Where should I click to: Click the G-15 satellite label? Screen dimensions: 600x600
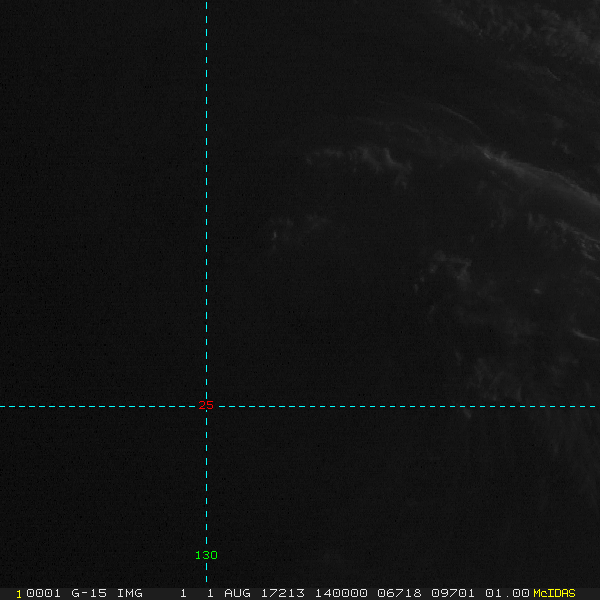[x=89, y=593]
